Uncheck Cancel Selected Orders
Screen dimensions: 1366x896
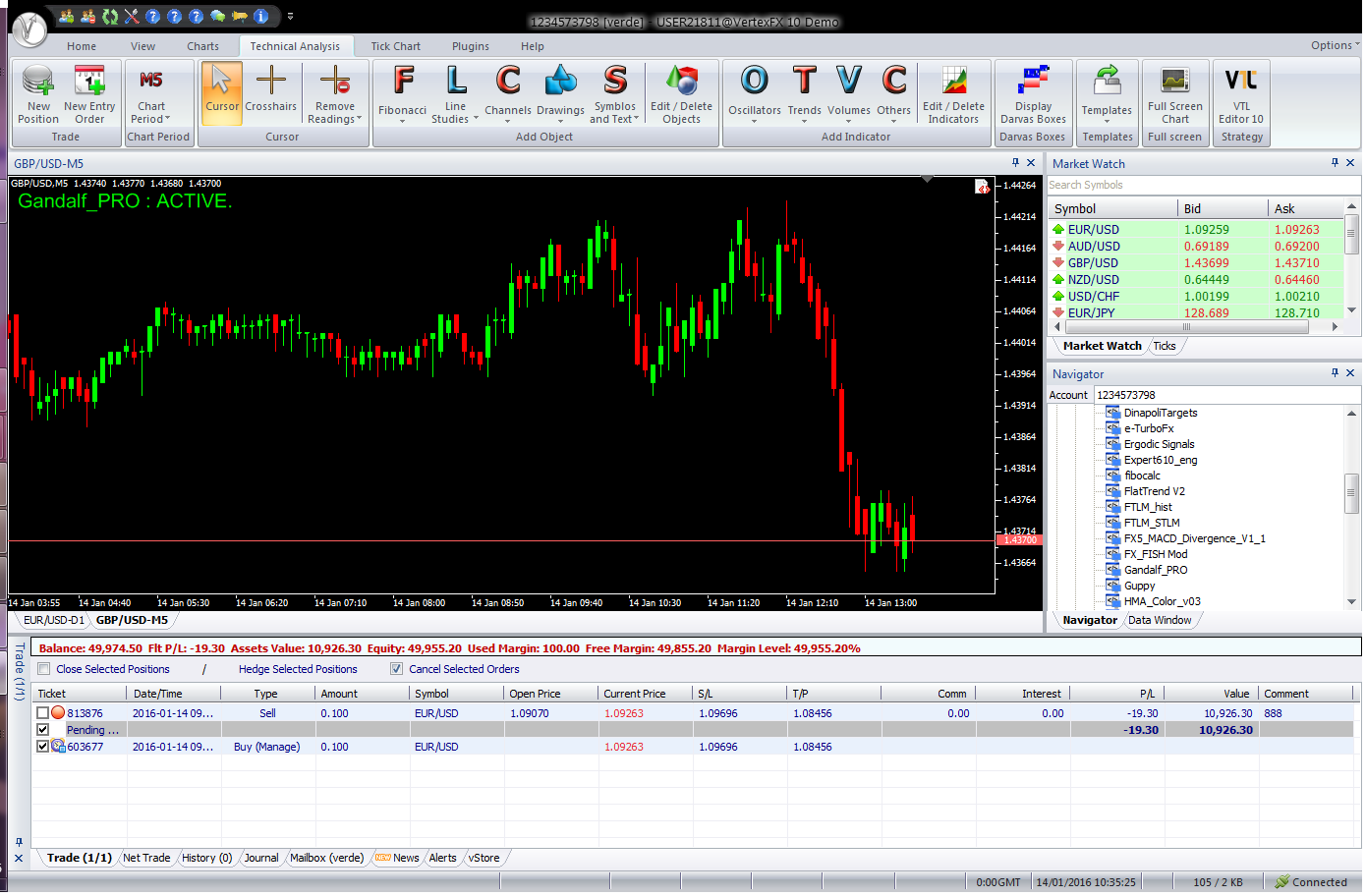click(397, 668)
